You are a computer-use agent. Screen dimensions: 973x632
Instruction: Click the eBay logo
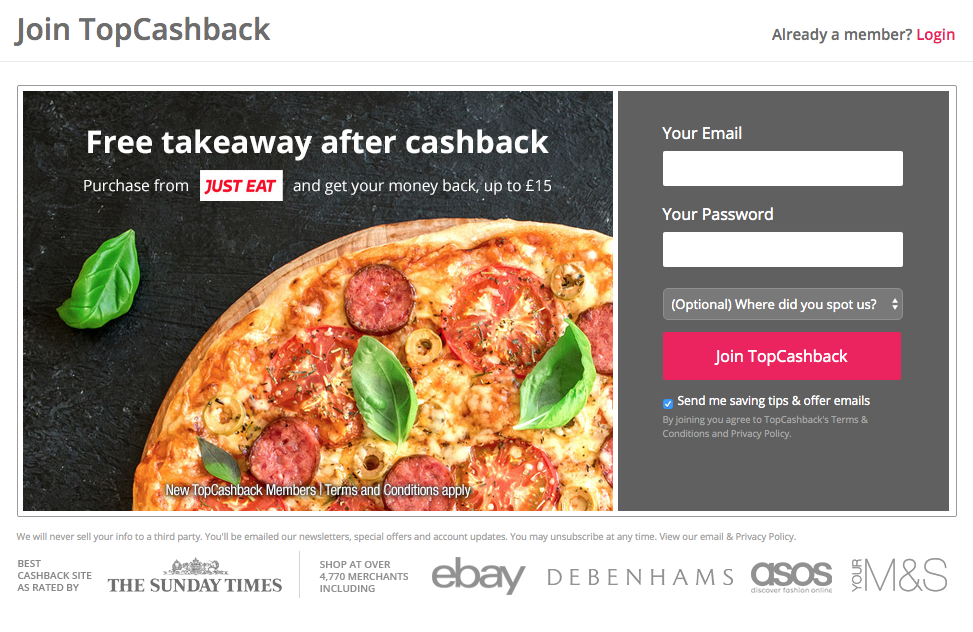478,576
